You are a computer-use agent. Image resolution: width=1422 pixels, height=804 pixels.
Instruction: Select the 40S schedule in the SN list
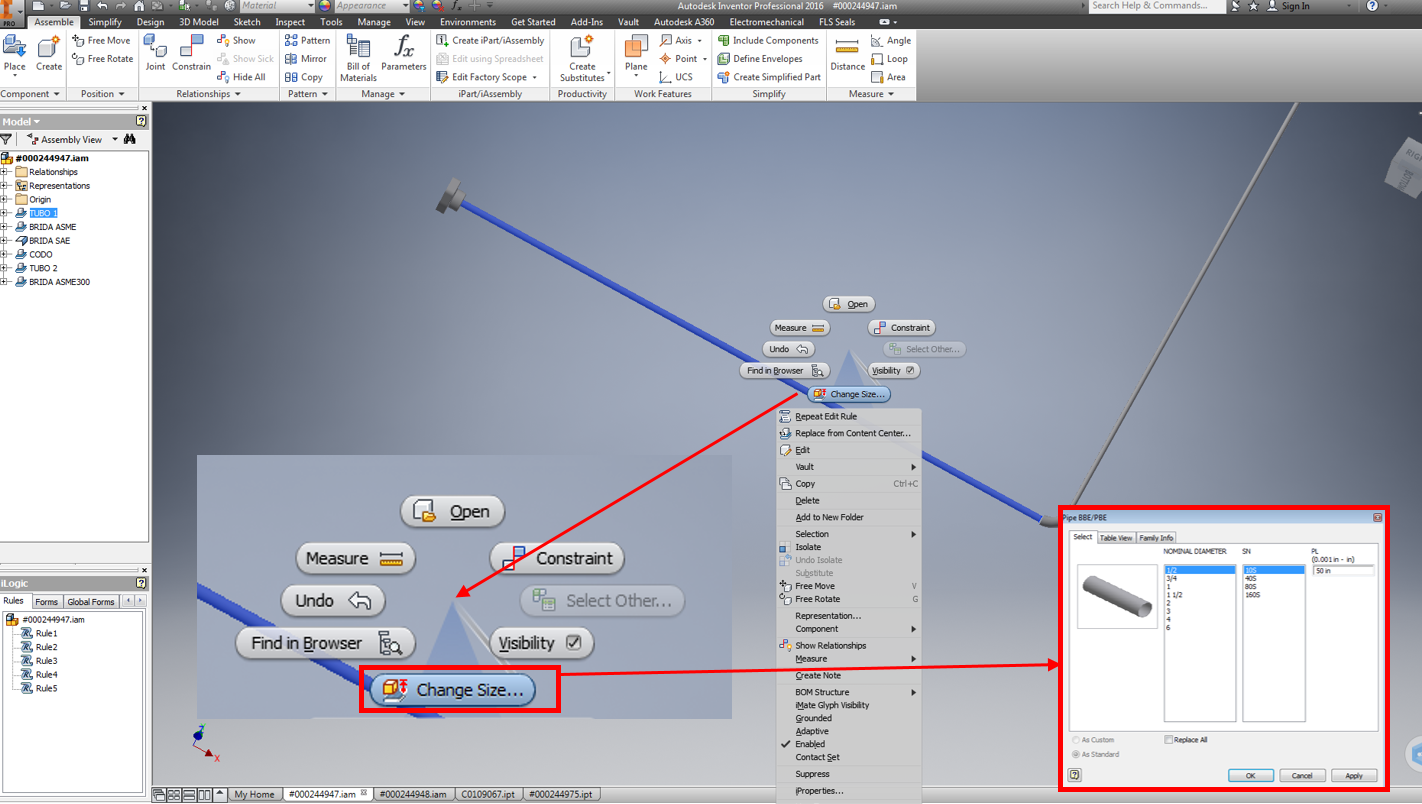pos(1273,578)
